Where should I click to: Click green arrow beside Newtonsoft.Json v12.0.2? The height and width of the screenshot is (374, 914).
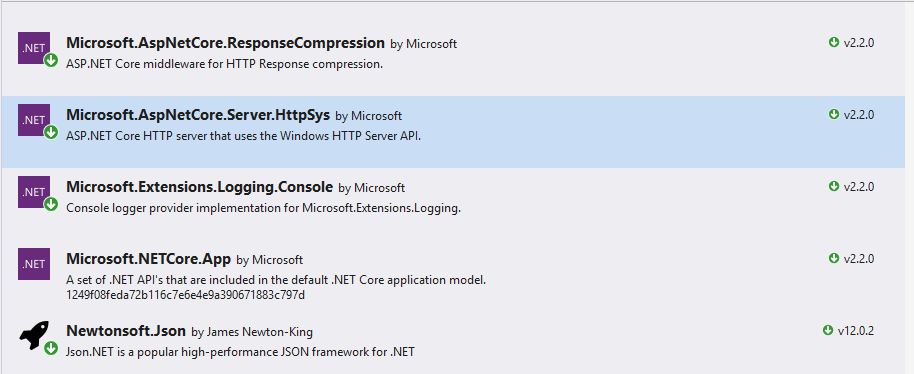tap(828, 331)
